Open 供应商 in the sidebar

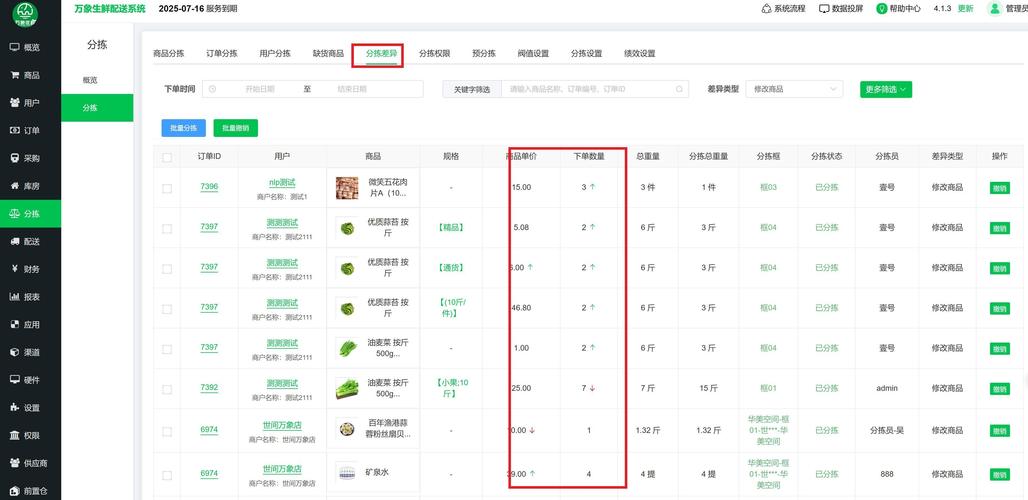coord(30,463)
